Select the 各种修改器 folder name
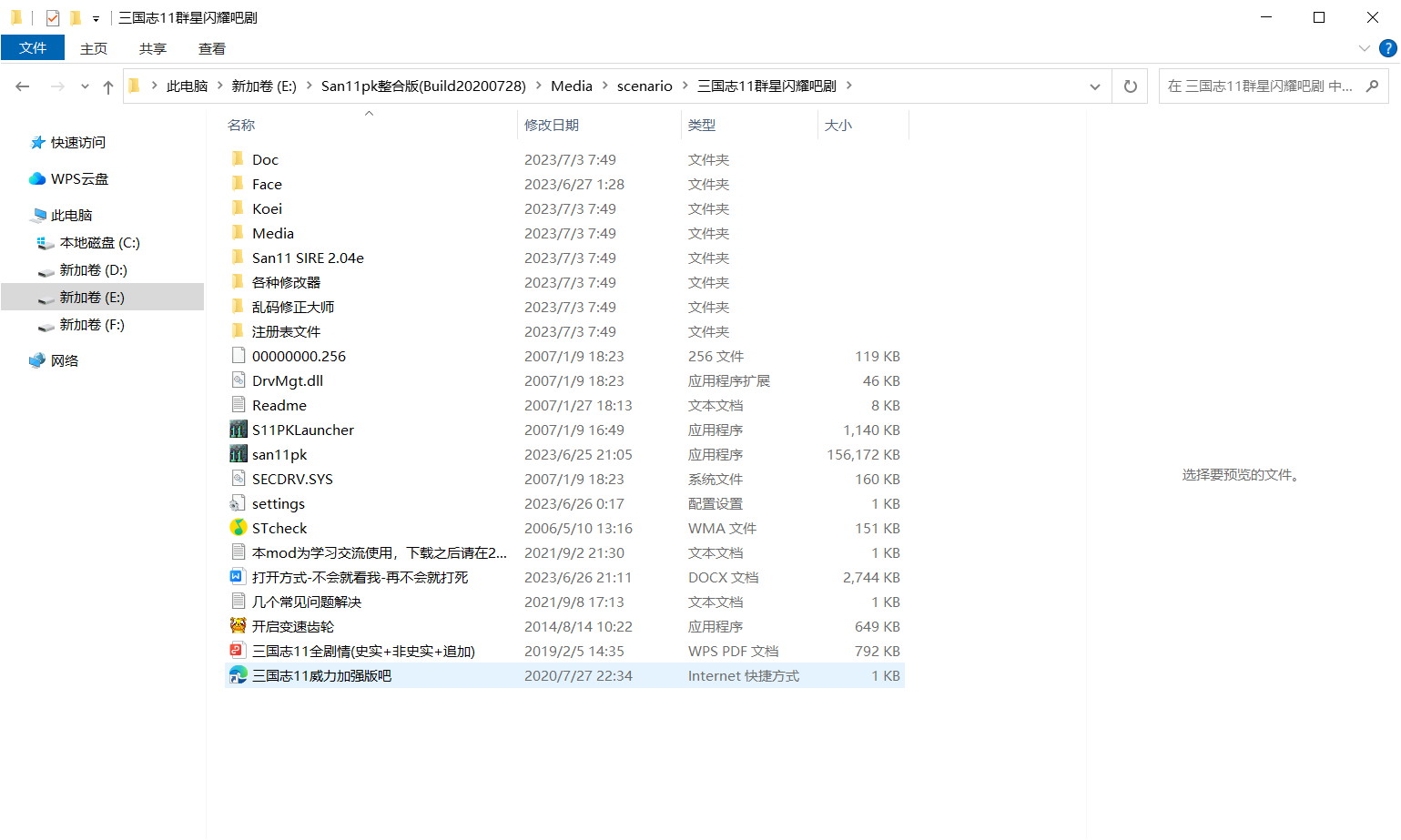 click(x=287, y=282)
